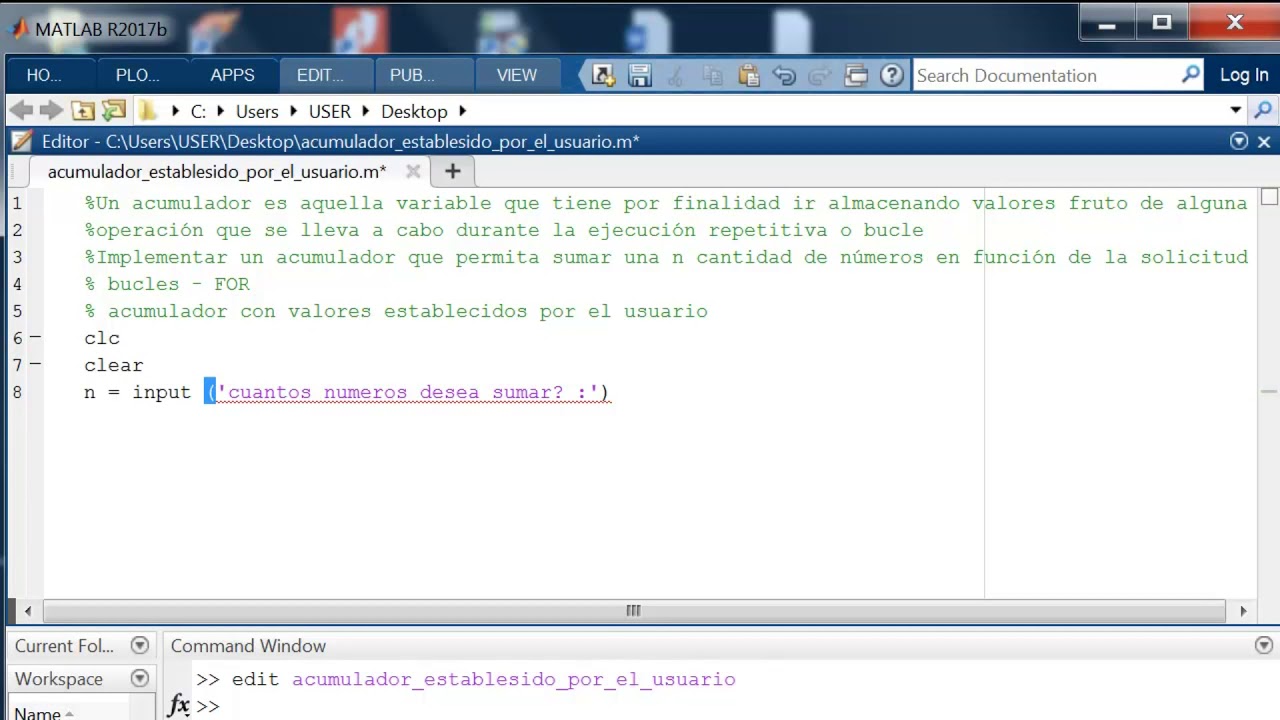The width and height of the screenshot is (1280, 720).
Task: Click the Users folder in the address path
Action: pos(257,111)
